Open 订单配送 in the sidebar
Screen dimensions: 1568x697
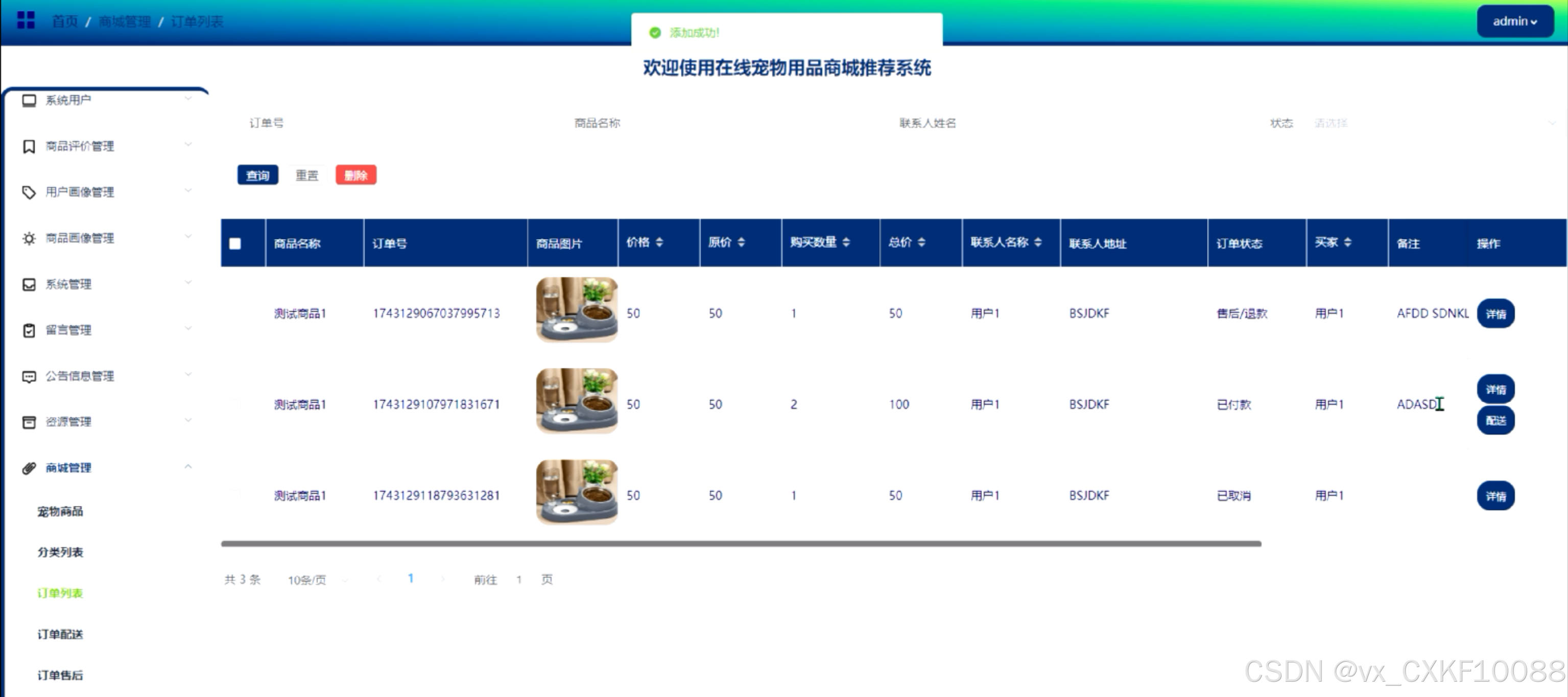pyautogui.click(x=60, y=634)
